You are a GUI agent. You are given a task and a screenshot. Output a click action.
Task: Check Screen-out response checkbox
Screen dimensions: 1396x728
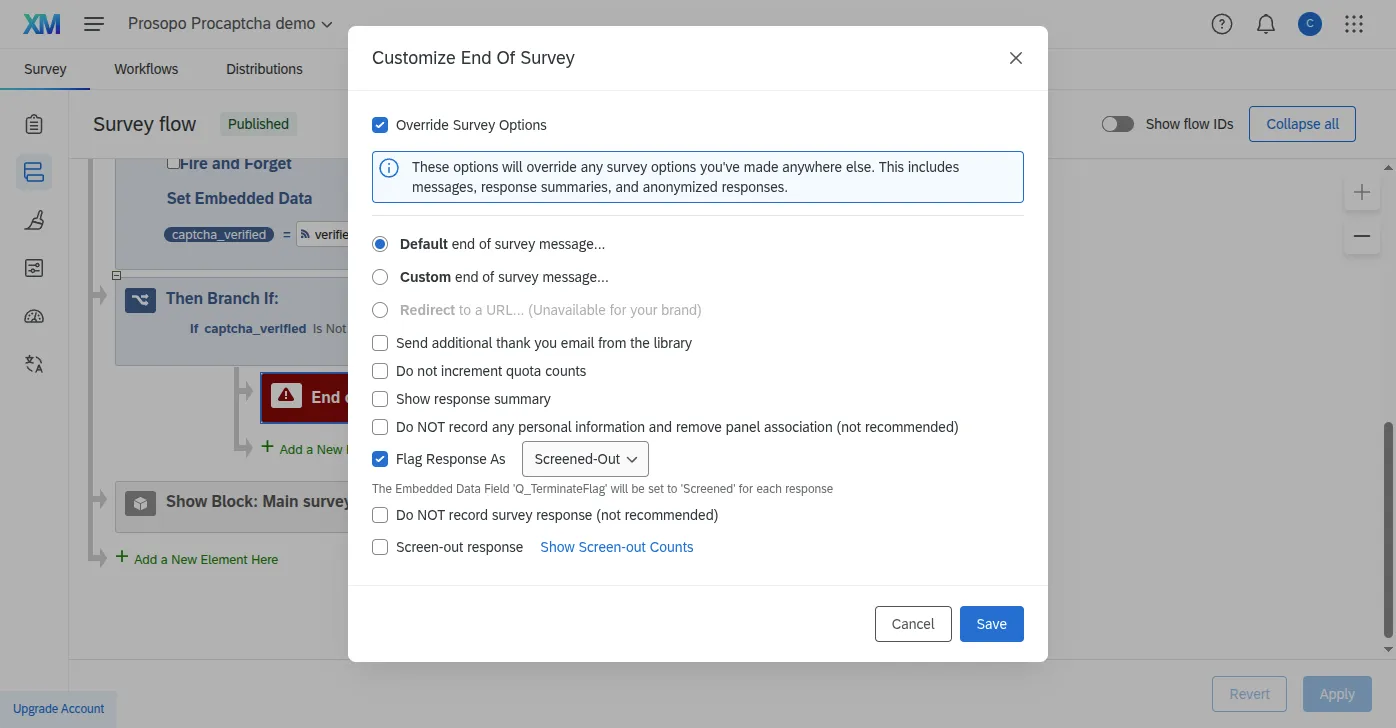coord(380,547)
